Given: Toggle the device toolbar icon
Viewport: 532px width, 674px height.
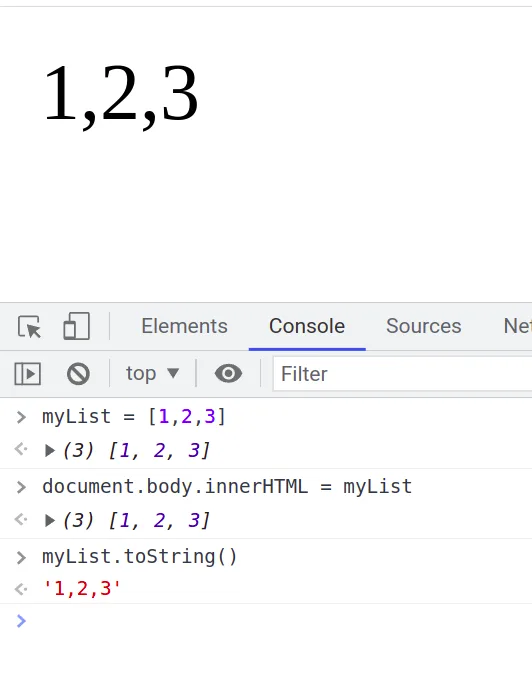Looking at the screenshot, I should (x=76, y=326).
